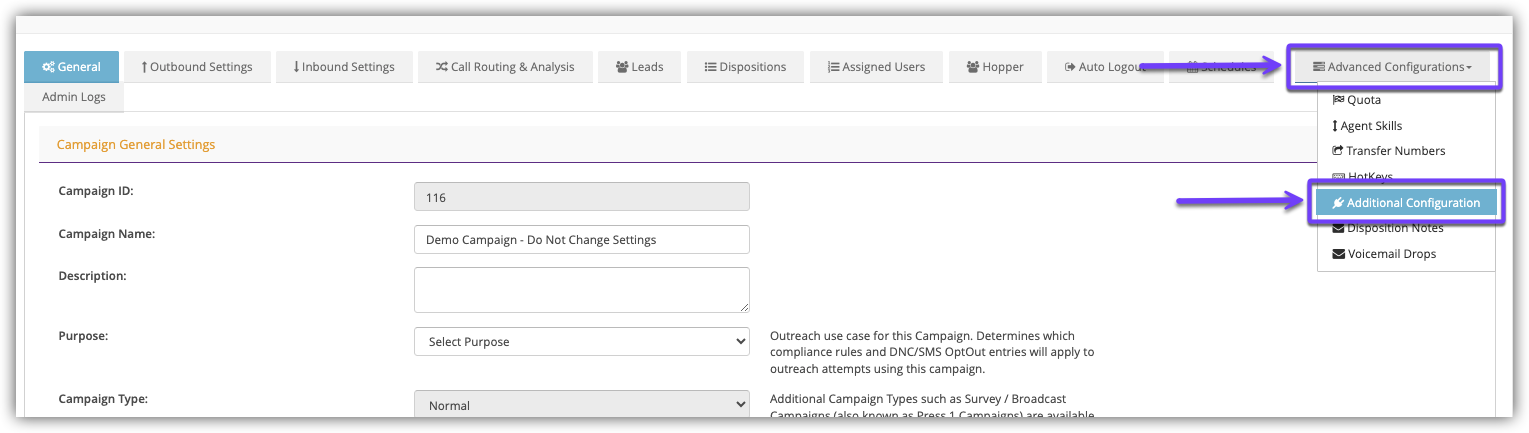The image size is (1529, 433).
Task: Expand the Campaign Type dropdown
Action: (581, 406)
